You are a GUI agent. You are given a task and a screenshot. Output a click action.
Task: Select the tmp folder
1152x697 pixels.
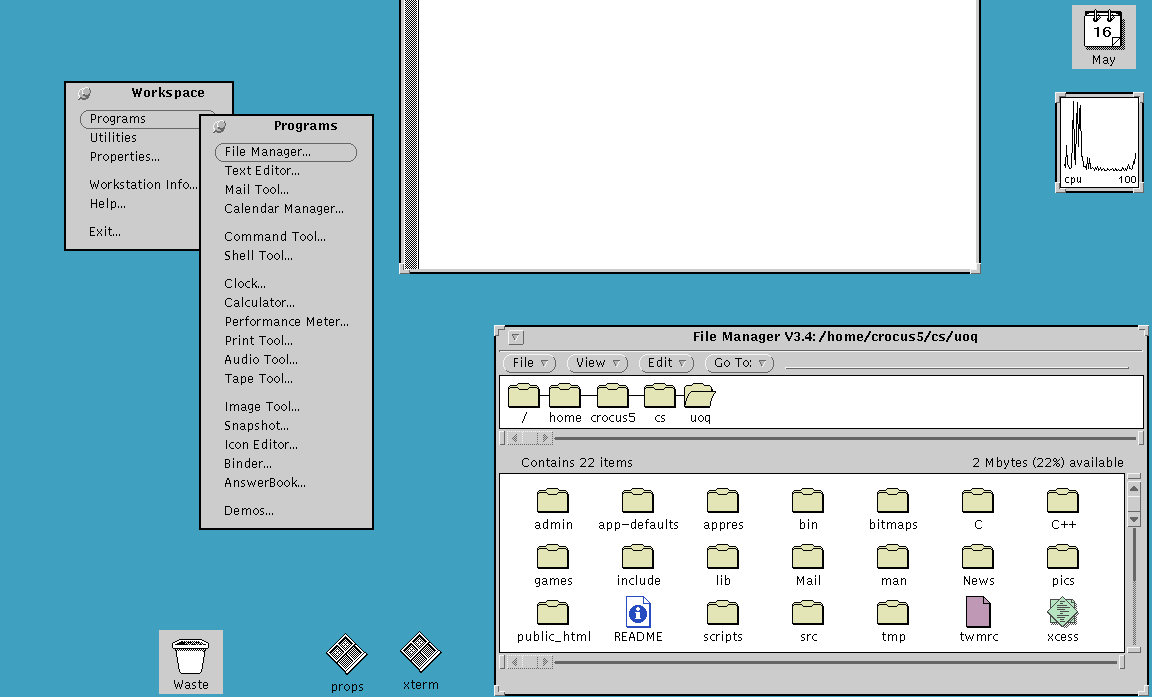click(x=893, y=613)
